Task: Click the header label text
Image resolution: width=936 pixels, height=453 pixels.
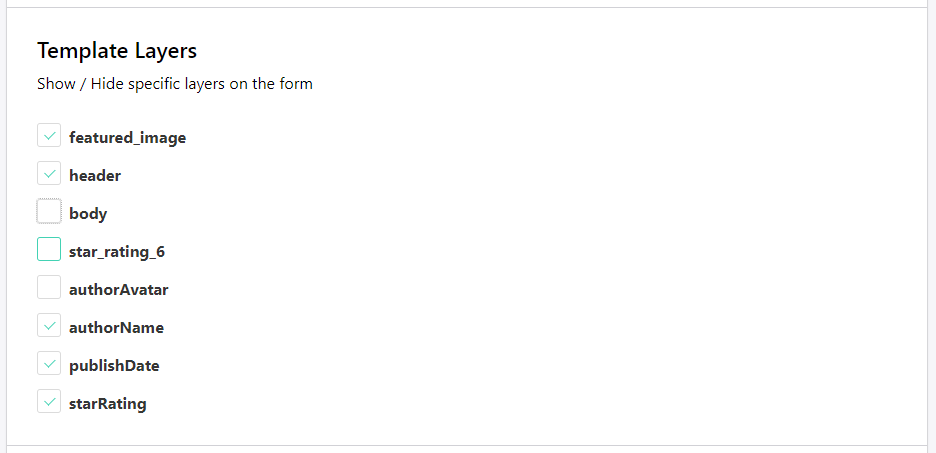Action: 95,176
